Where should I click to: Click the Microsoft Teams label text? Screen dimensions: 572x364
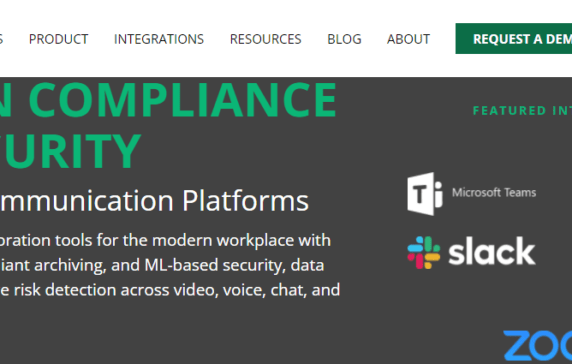point(494,192)
